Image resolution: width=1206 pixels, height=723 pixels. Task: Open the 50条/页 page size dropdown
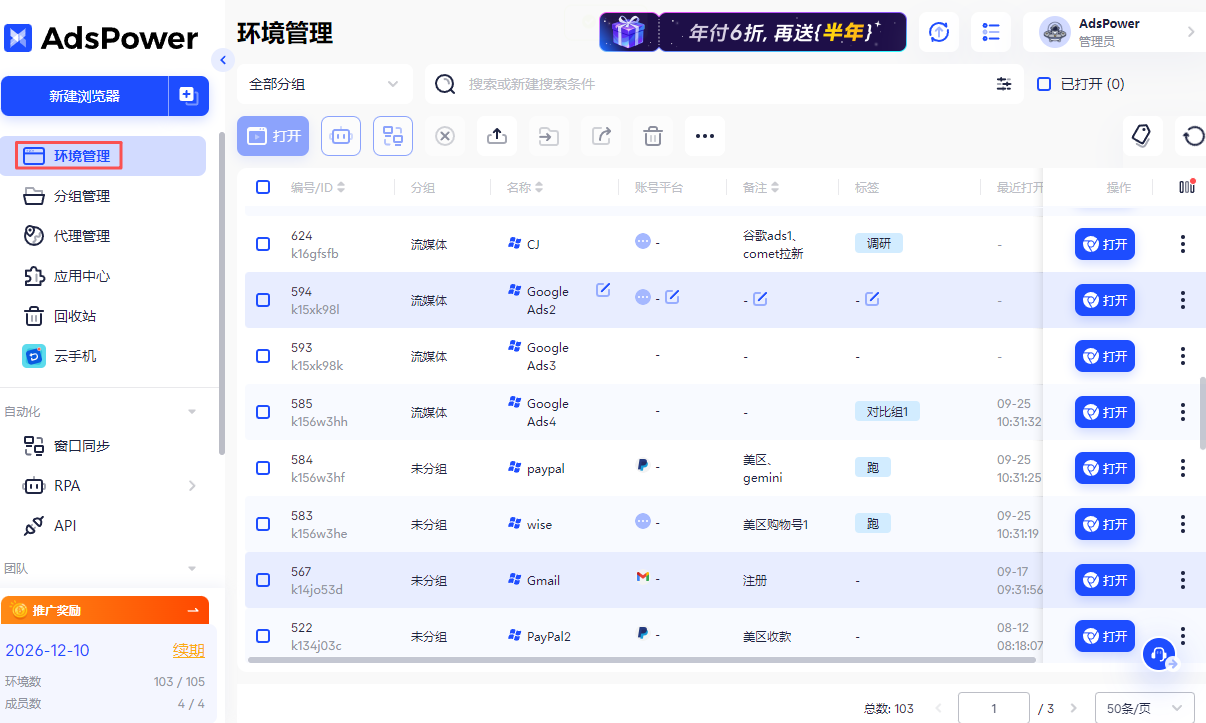pyautogui.click(x=1144, y=707)
